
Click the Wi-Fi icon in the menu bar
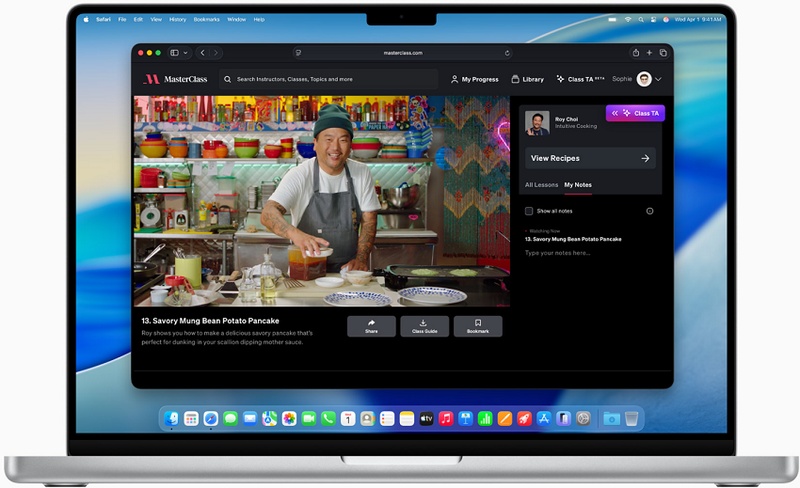(x=628, y=19)
